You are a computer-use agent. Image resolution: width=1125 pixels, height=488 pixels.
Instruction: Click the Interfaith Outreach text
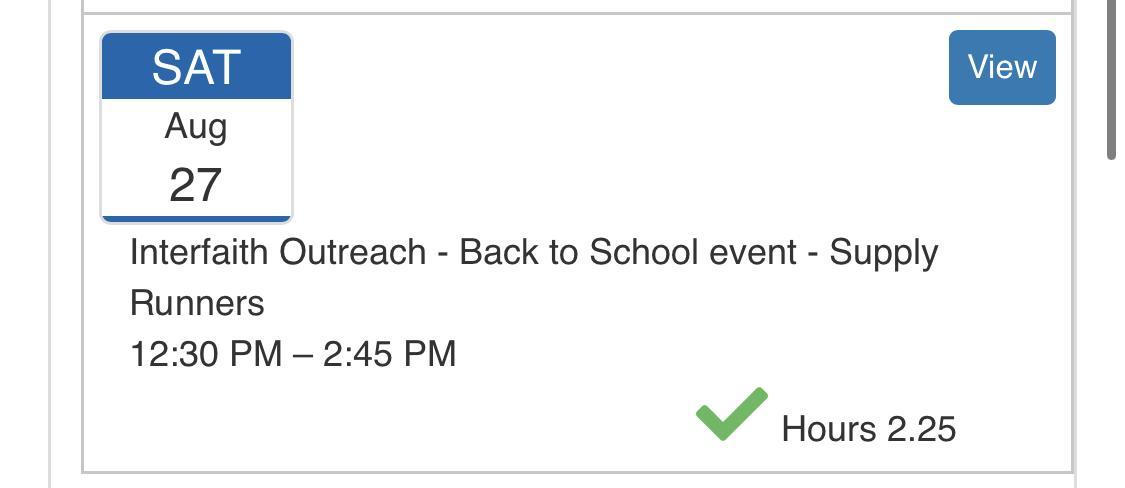pos(277,252)
